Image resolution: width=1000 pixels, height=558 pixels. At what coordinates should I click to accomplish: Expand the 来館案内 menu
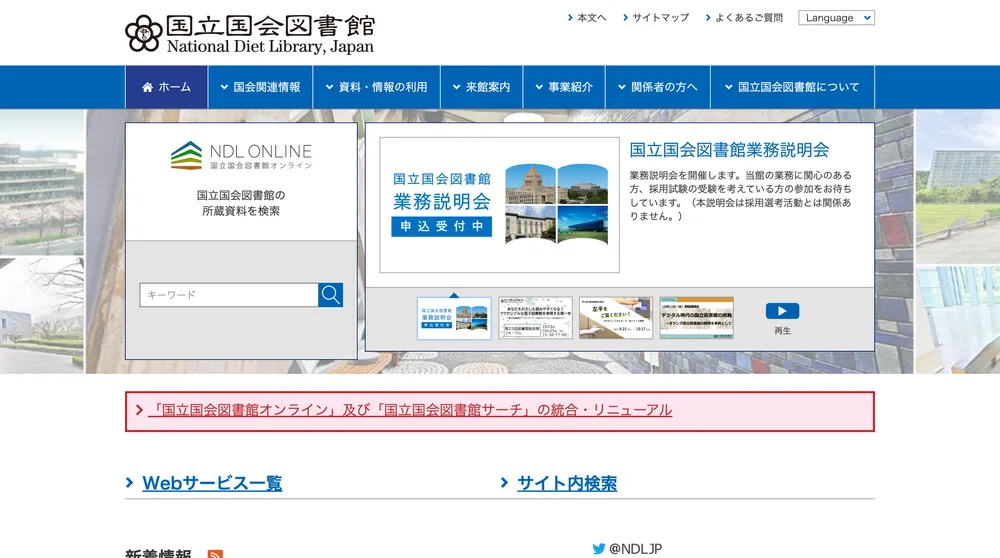(x=482, y=87)
